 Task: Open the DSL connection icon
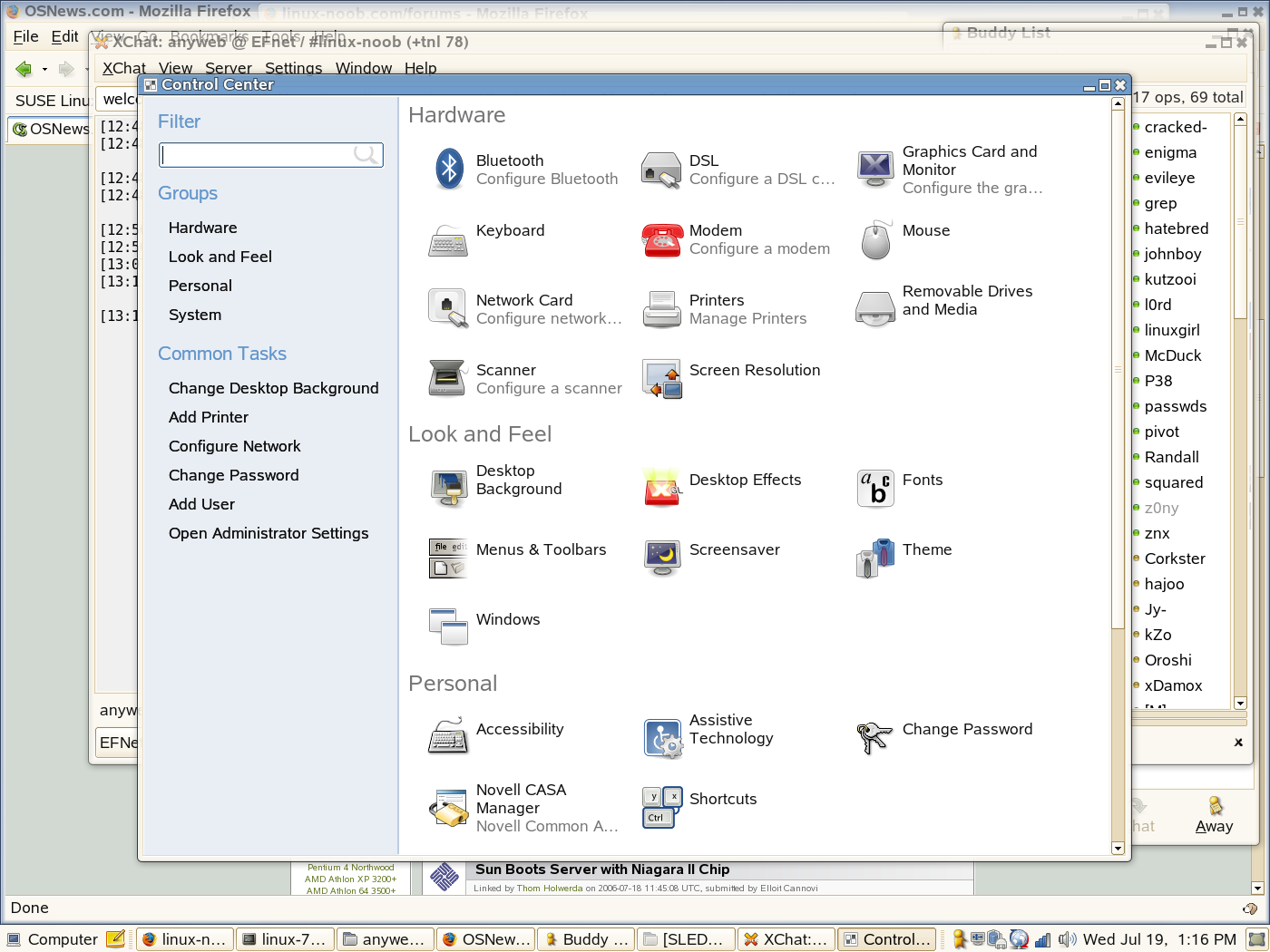tap(661, 170)
